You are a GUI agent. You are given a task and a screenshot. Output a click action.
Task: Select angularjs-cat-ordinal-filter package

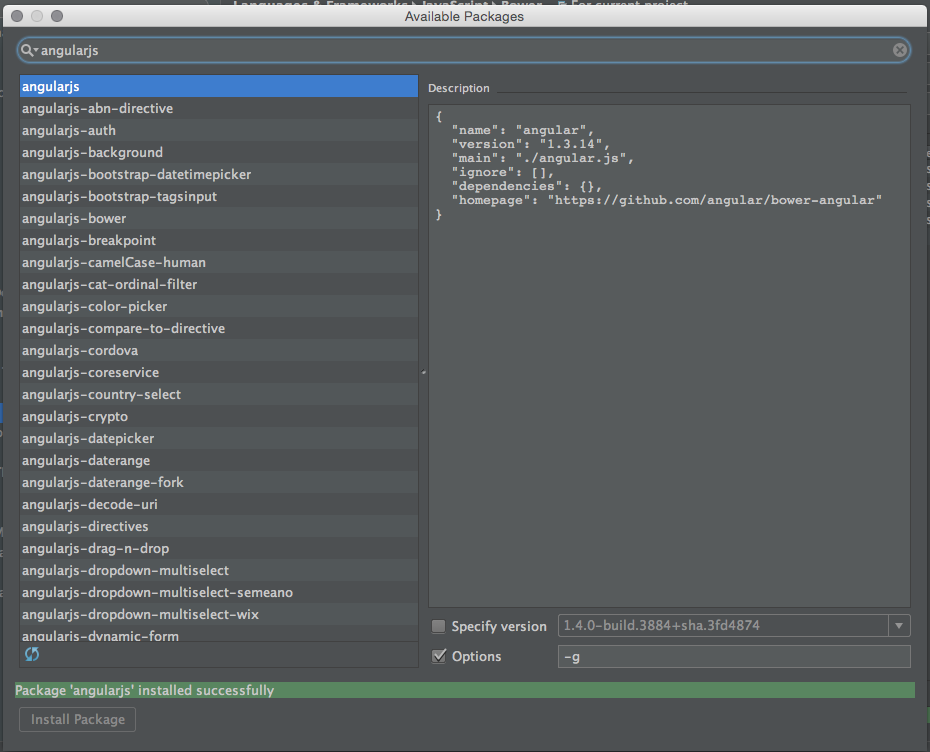click(219, 284)
